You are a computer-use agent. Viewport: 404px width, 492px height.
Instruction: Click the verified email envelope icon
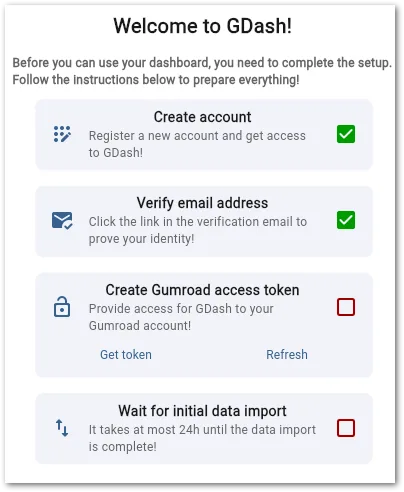62,221
